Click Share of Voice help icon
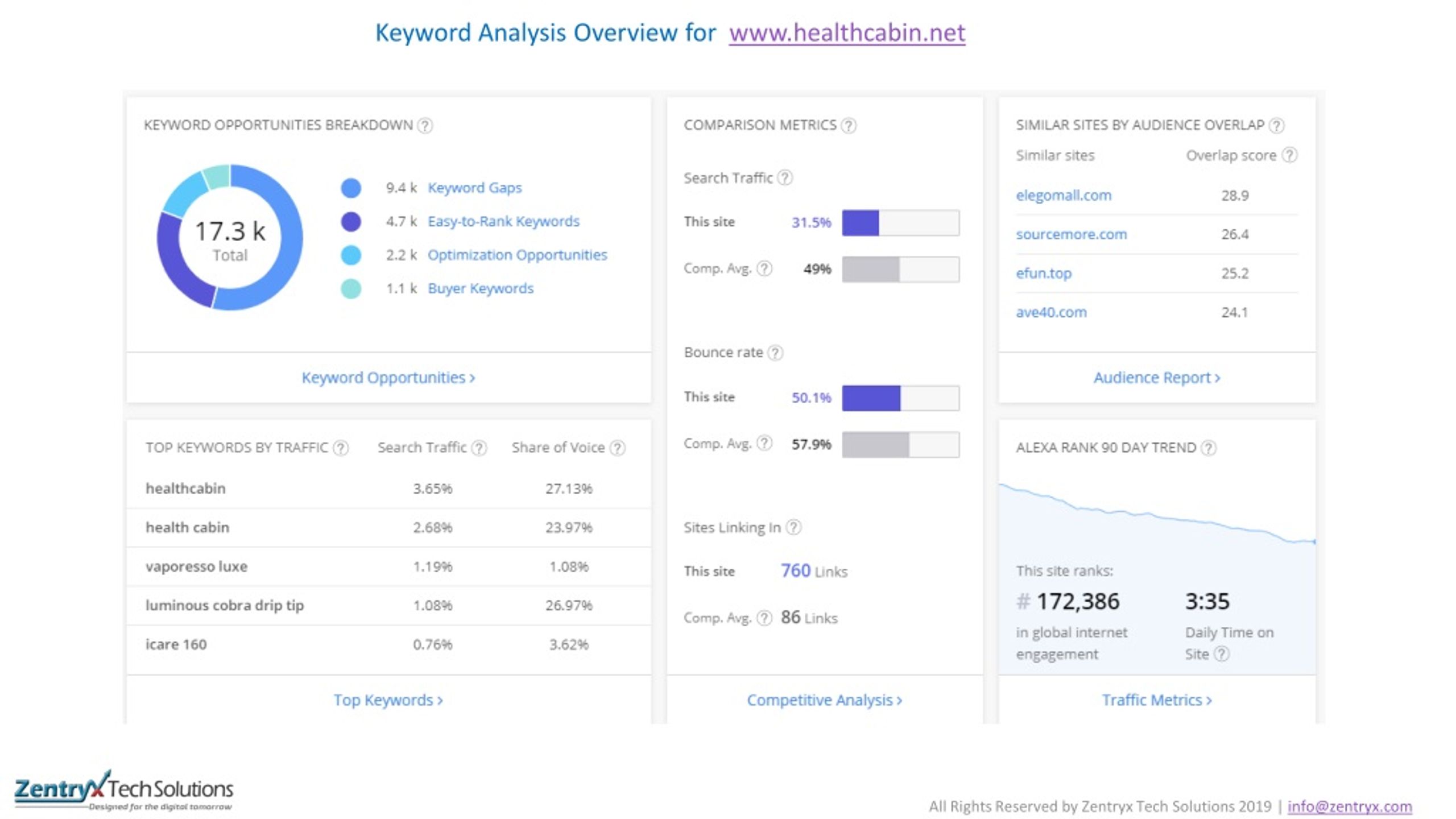 (x=618, y=448)
